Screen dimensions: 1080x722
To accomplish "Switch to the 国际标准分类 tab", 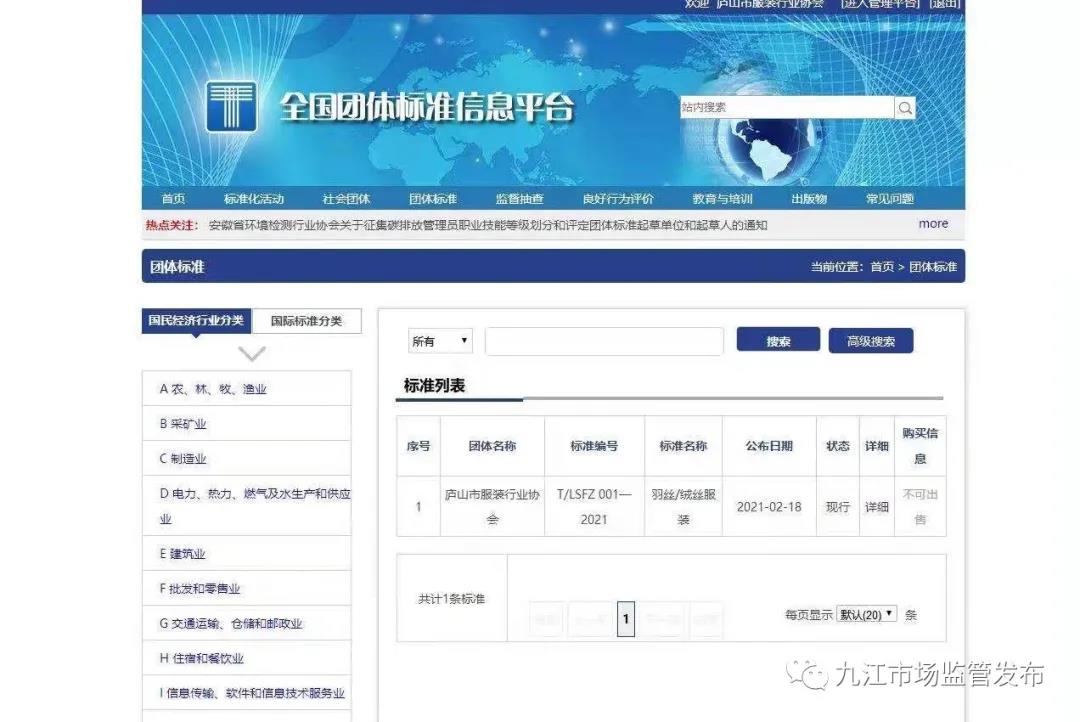I will 307,321.
